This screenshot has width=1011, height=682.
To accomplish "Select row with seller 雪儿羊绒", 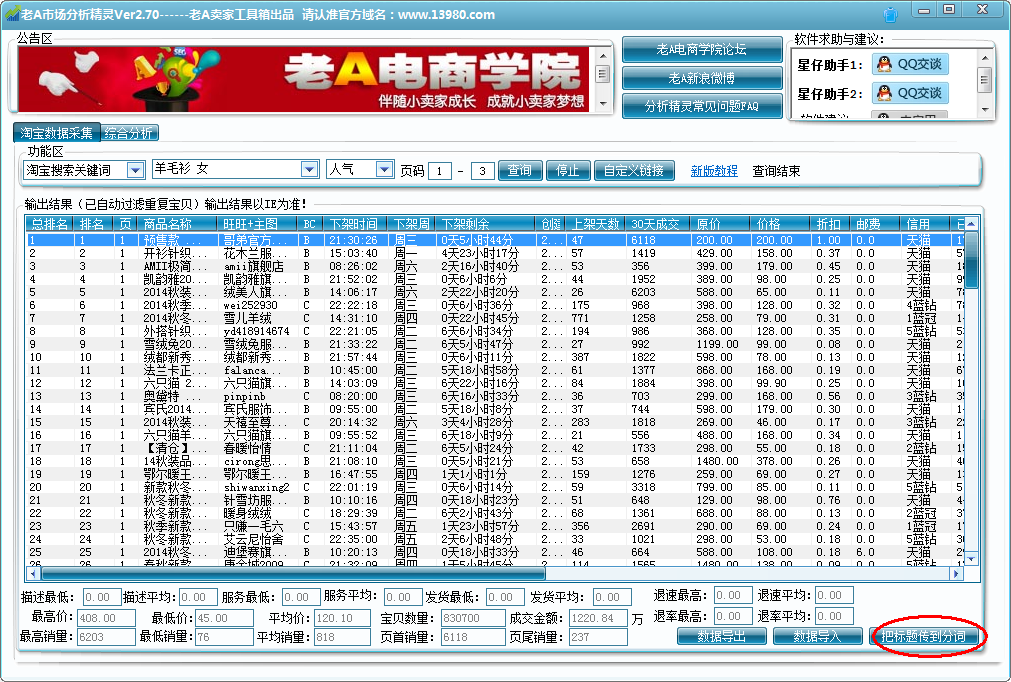I will [495, 318].
